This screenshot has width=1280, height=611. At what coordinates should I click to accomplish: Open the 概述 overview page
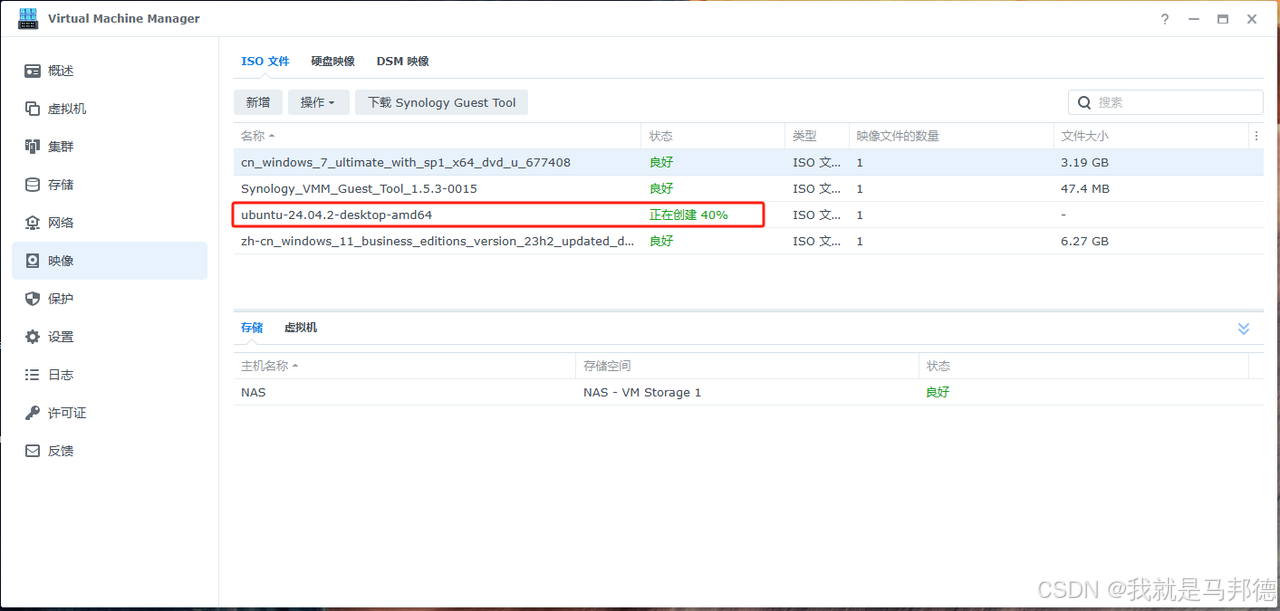(x=110, y=71)
